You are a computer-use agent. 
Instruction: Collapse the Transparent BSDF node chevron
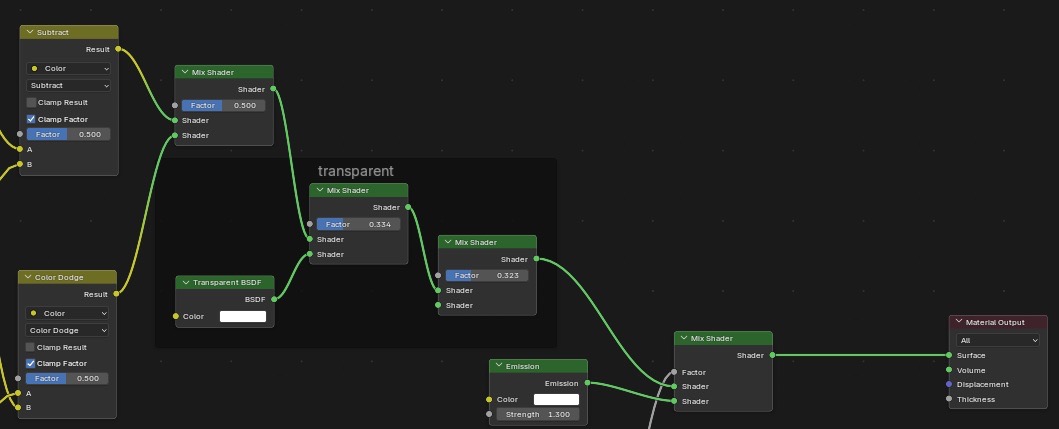(185, 282)
